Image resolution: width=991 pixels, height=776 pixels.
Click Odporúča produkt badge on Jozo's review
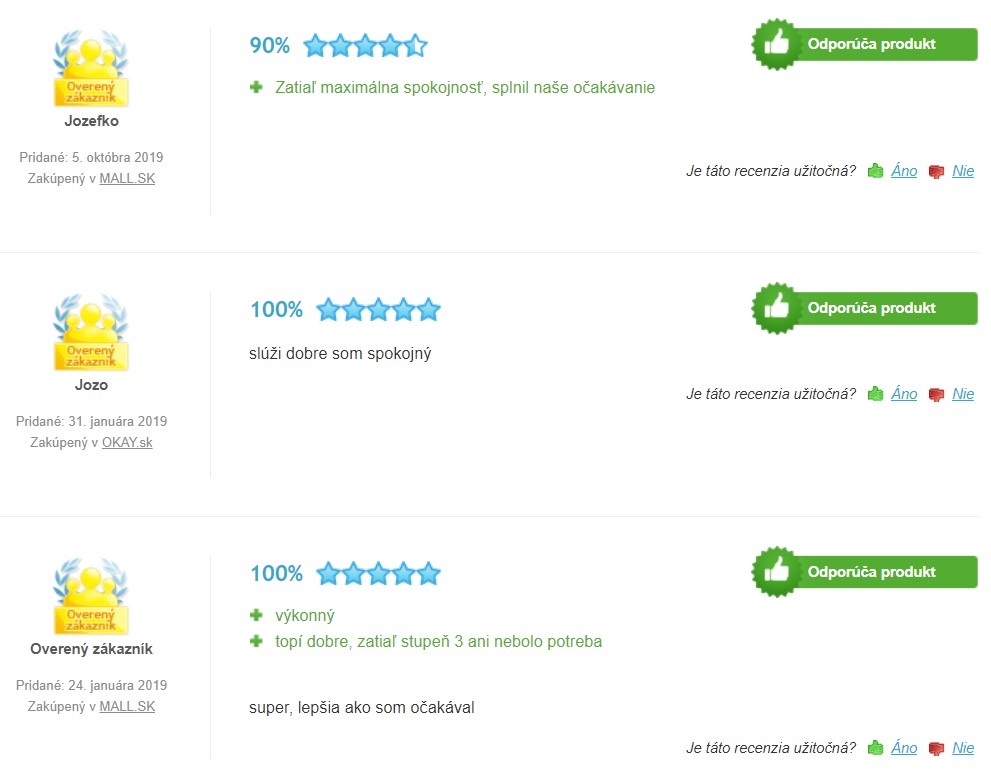pos(865,308)
